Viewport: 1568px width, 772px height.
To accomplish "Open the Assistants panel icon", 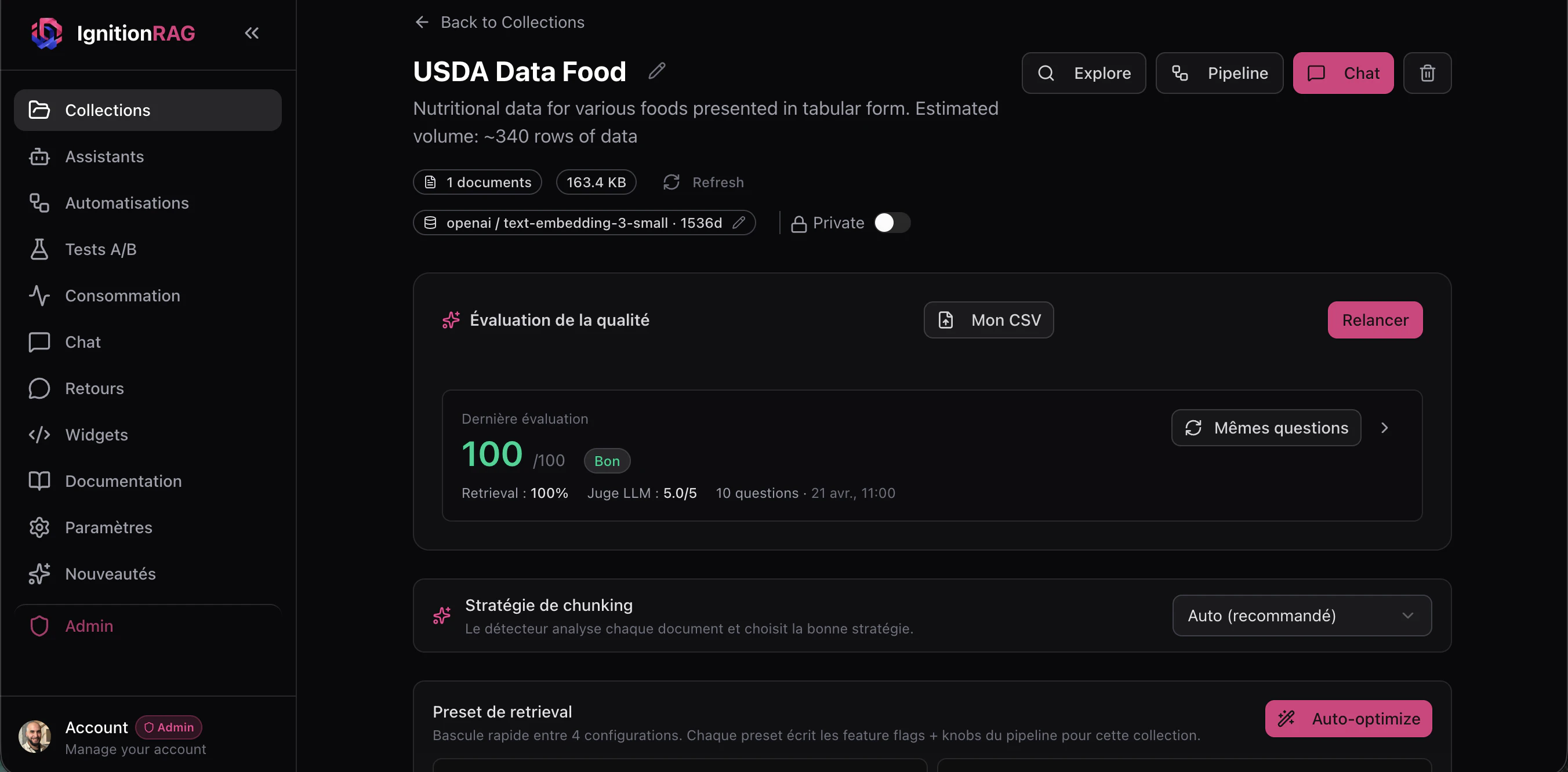I will click(39, 156).
